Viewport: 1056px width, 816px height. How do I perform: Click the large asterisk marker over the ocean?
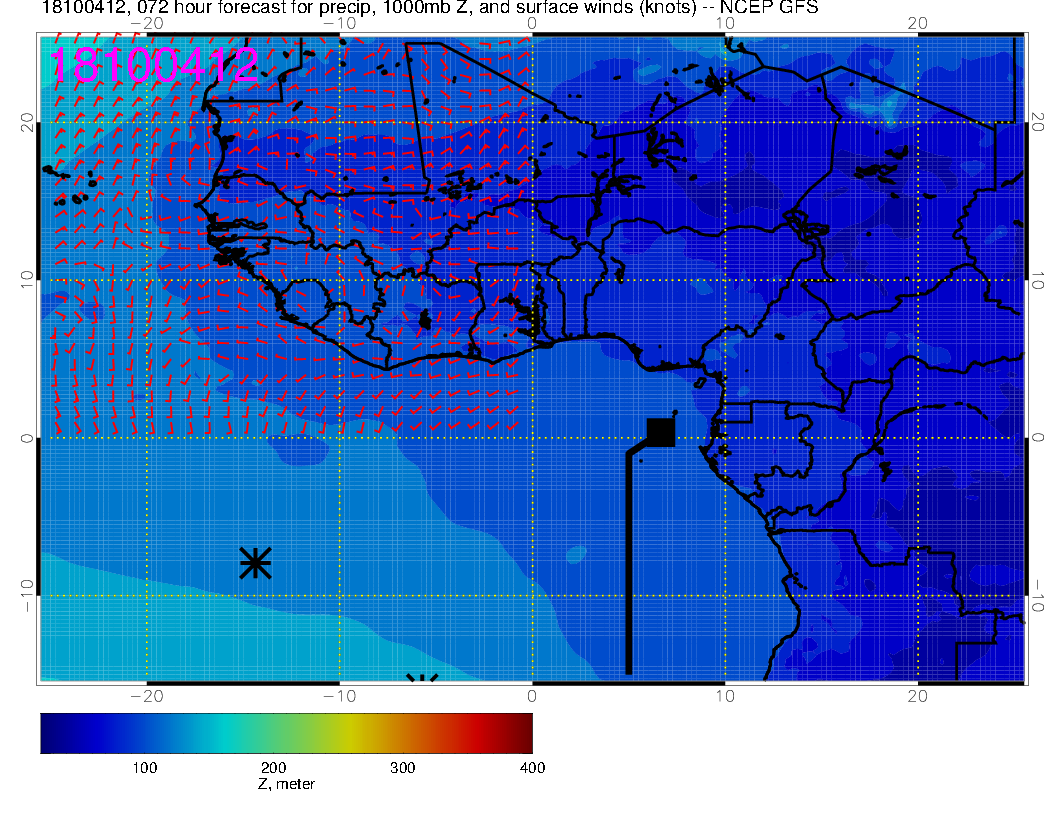256,563
